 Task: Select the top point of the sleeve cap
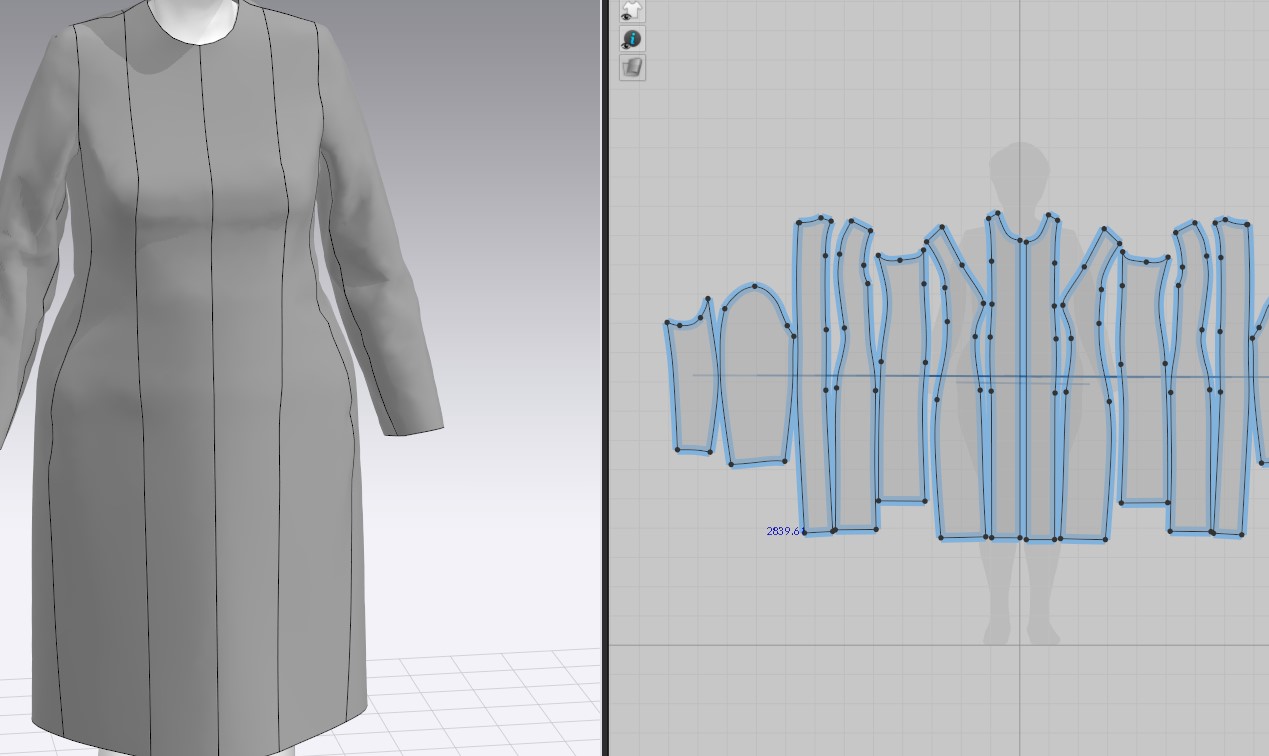pos(755,286)
